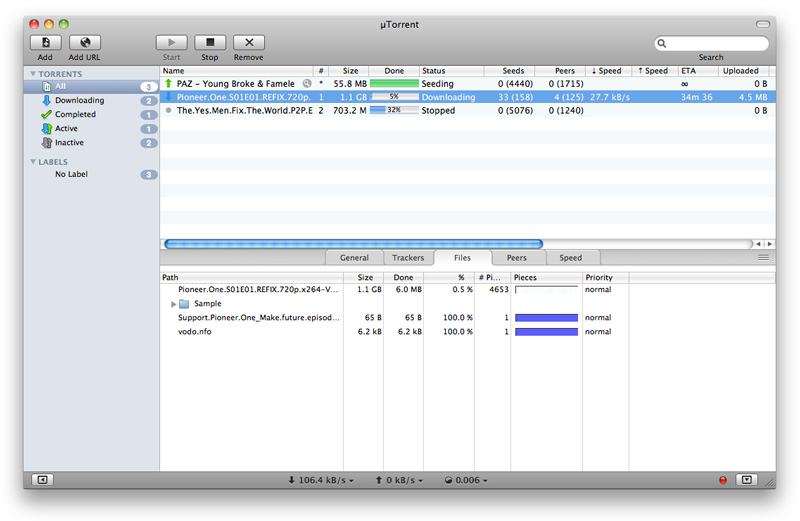
Task: Toggle the sidebar with bottom-left button
Action: pos(43,480)
